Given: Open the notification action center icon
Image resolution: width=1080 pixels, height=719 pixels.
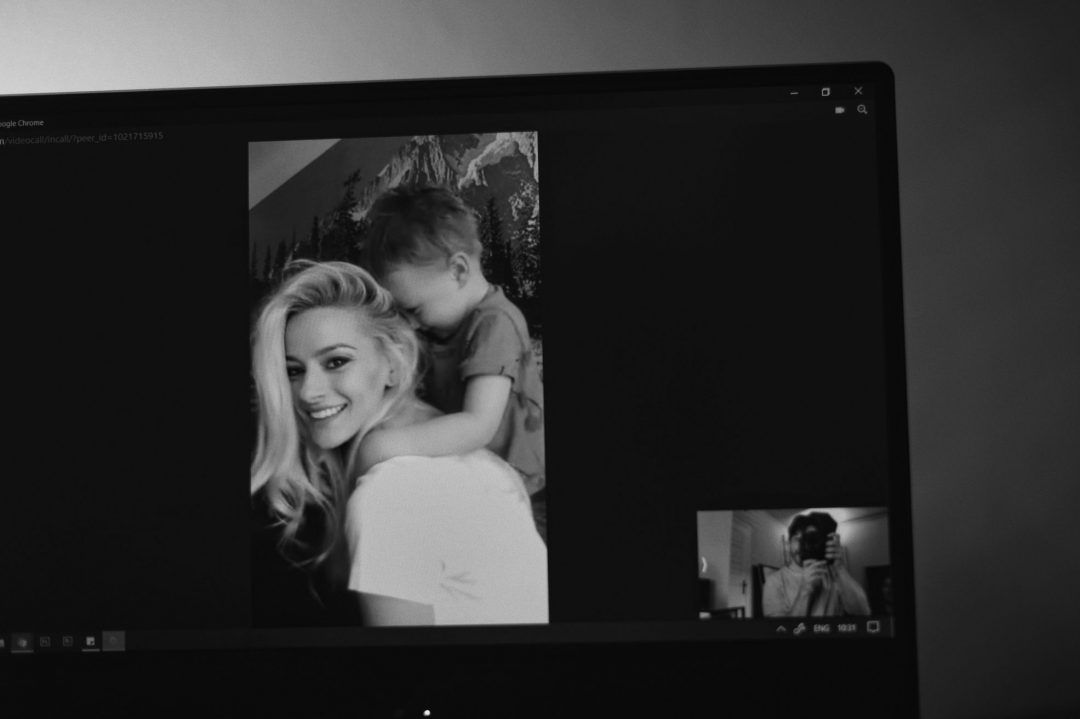Looking at the screenshot, I should [873, 627].
